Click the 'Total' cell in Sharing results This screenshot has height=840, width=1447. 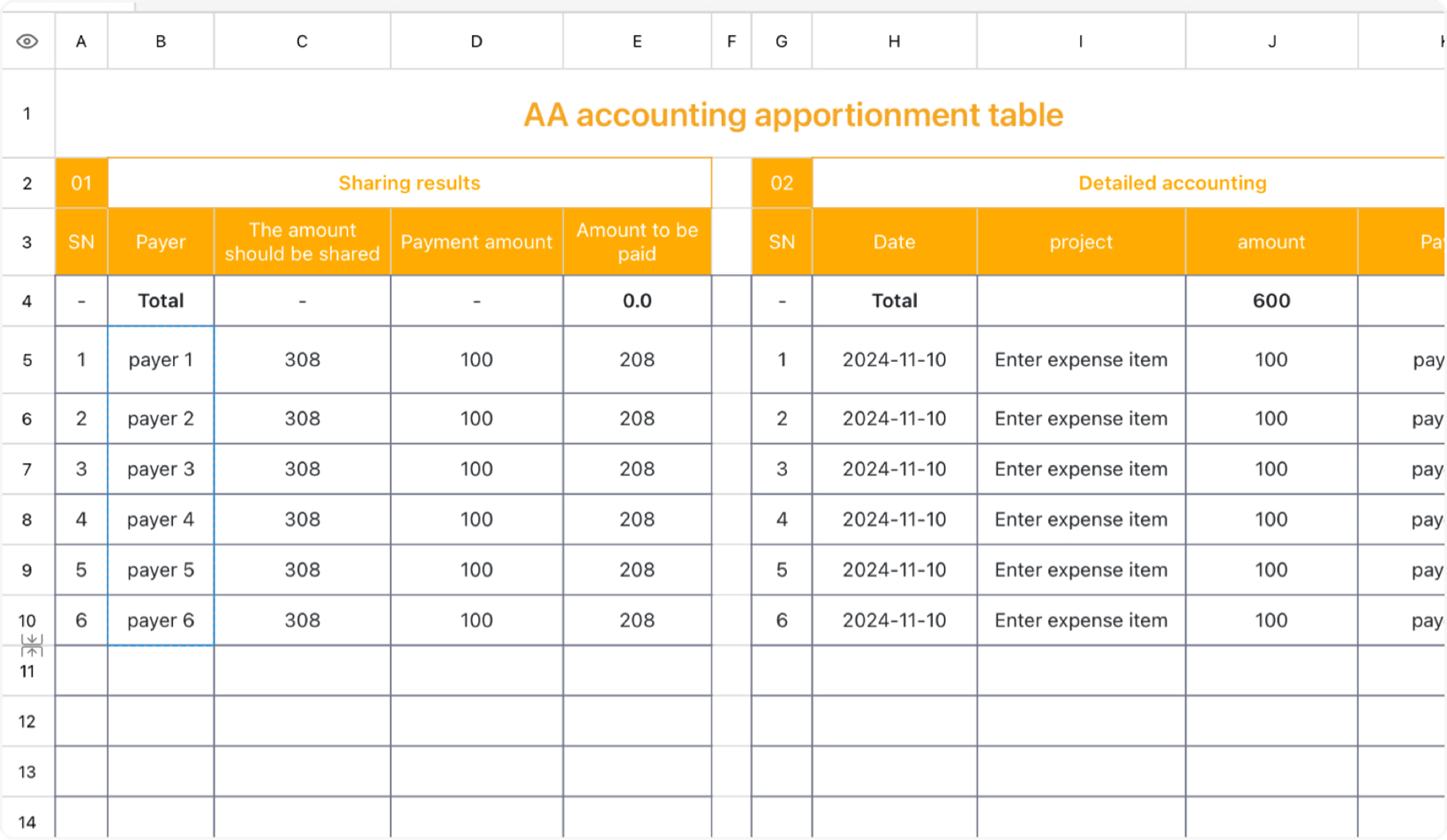161,301
